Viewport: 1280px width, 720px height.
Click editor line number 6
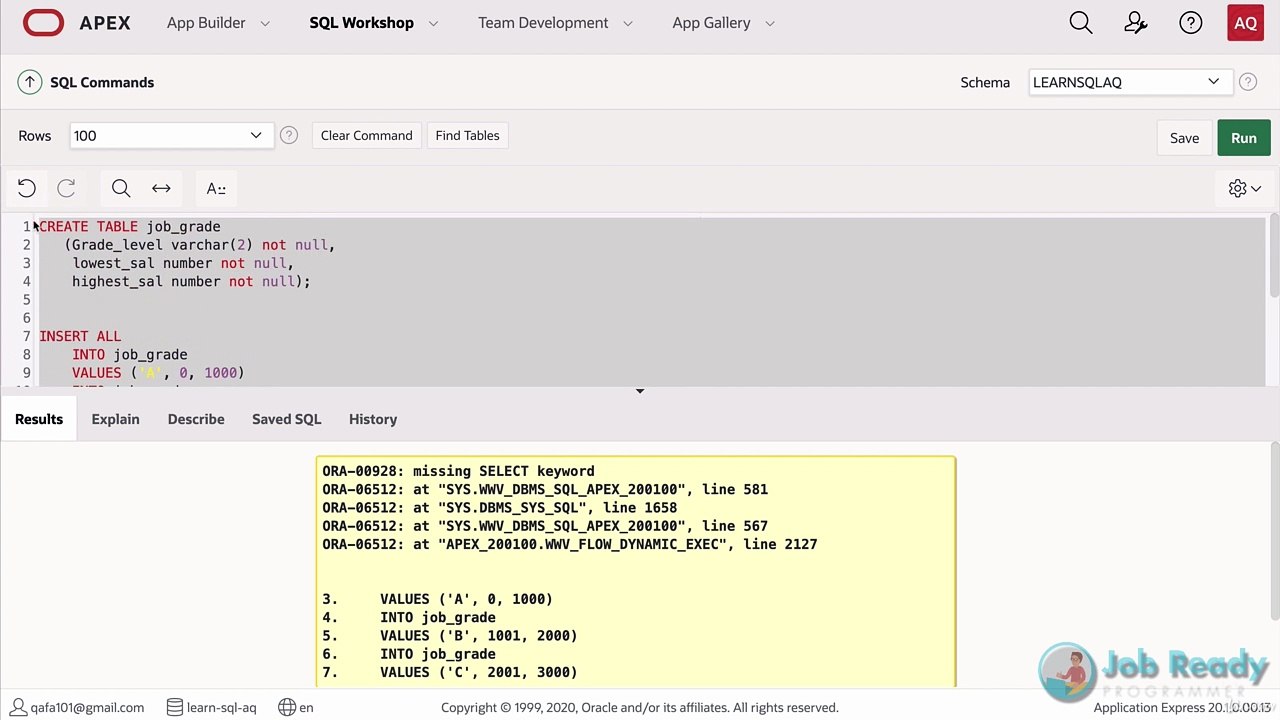coord(27,318)
